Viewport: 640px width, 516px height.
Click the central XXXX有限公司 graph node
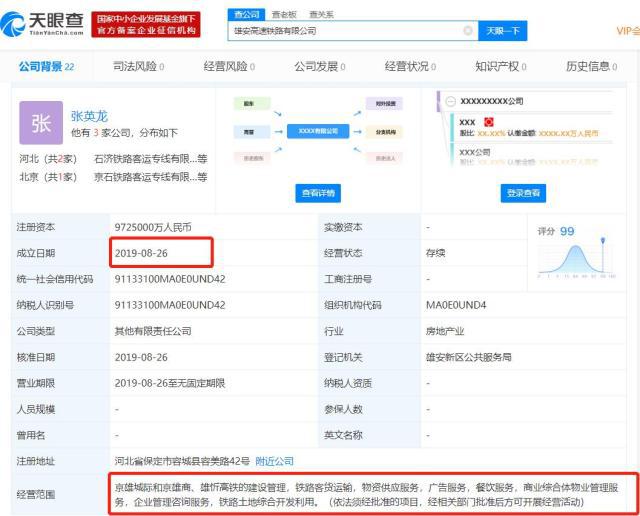tap(318, 131)
